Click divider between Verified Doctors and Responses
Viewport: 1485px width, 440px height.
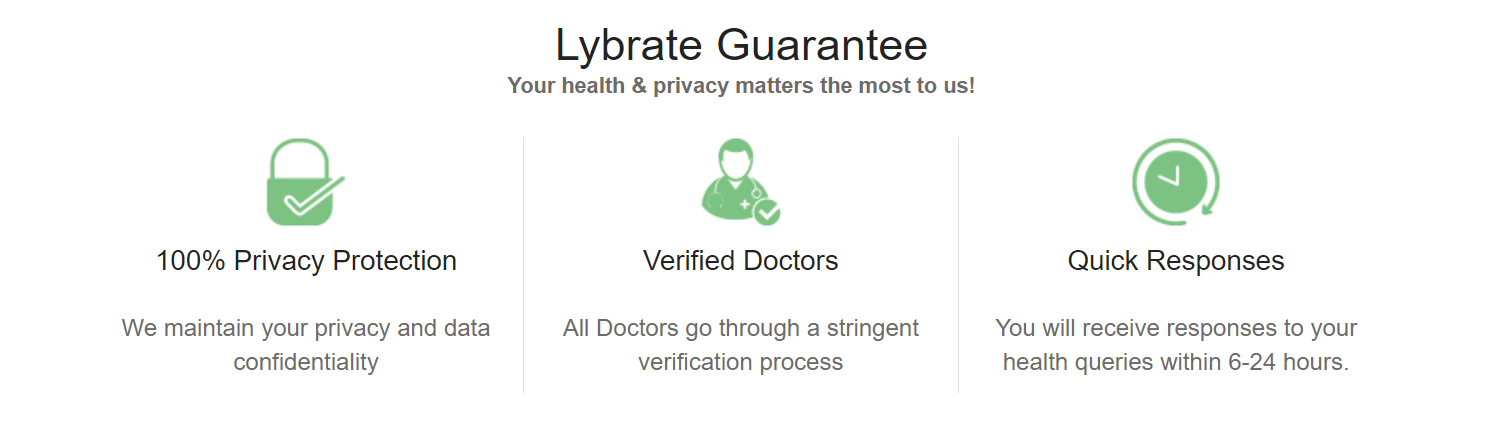958,264
